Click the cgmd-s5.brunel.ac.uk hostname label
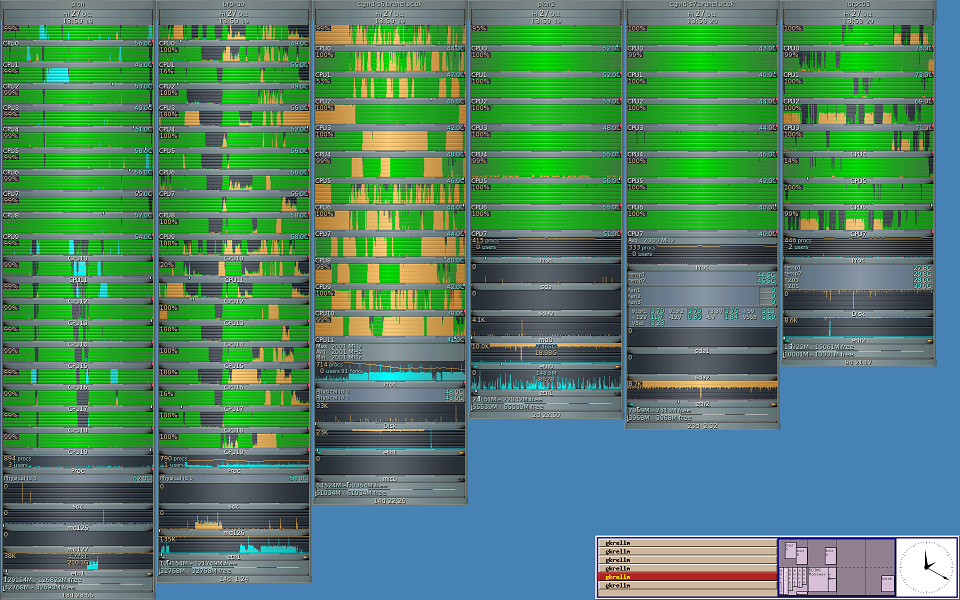960x600 pixels. pos(390,4)
